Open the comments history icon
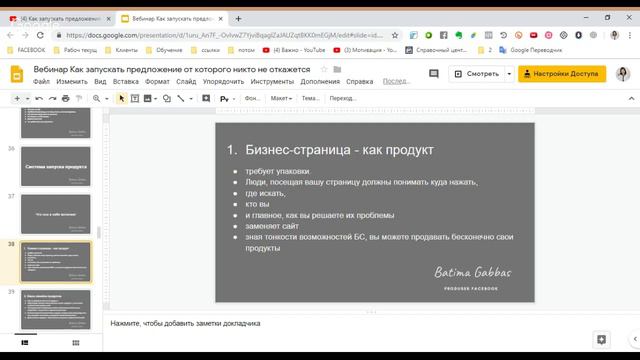This screenshot has height=360, width=640. click(433, 74)
